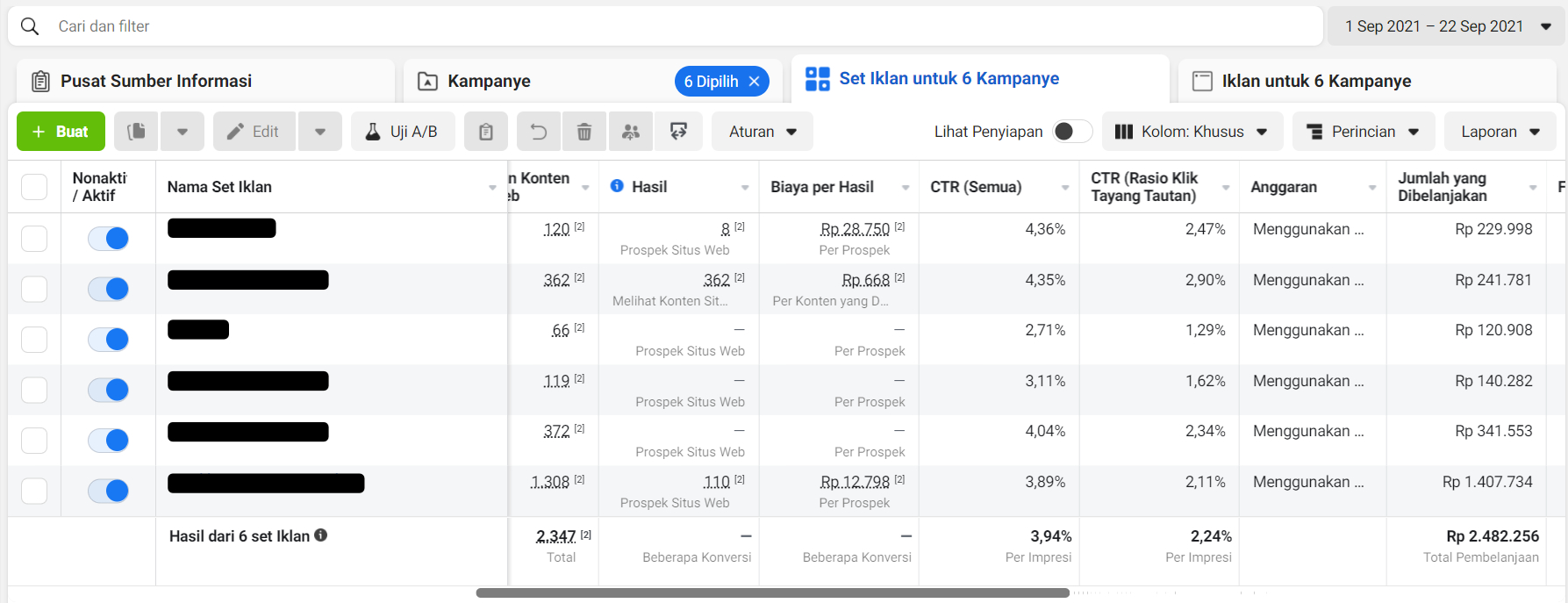Image resolution: width=1568 pixels, height=603 pixels.
Task: Open the Kolom: Khusus dropdown
Action: 1192,132
